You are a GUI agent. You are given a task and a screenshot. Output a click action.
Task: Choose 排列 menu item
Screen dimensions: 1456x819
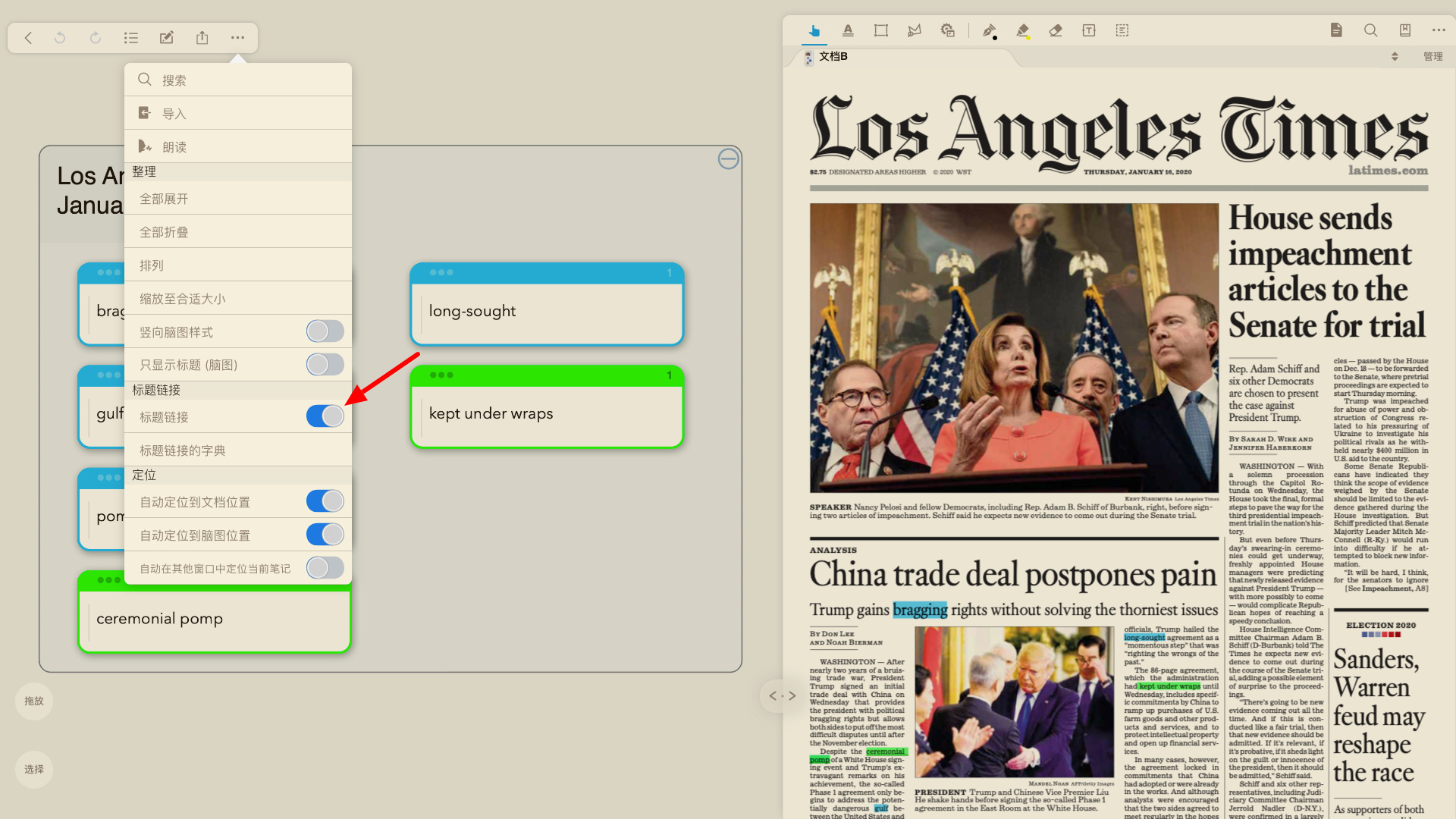pyautogui.click(x=238, y=265)
